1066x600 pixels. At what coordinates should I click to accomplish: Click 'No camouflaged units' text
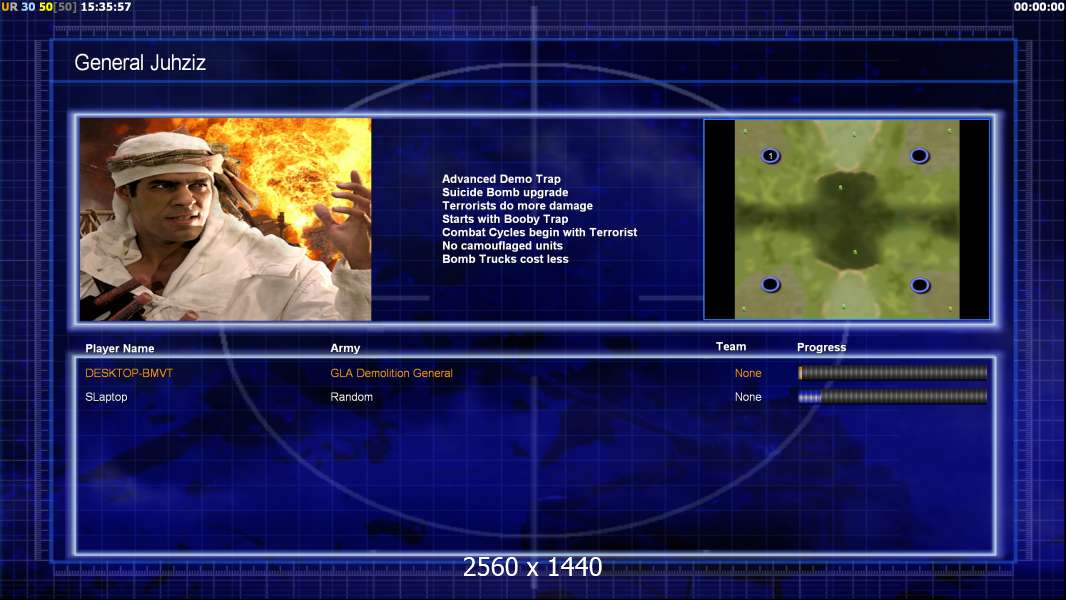(502, 245)
